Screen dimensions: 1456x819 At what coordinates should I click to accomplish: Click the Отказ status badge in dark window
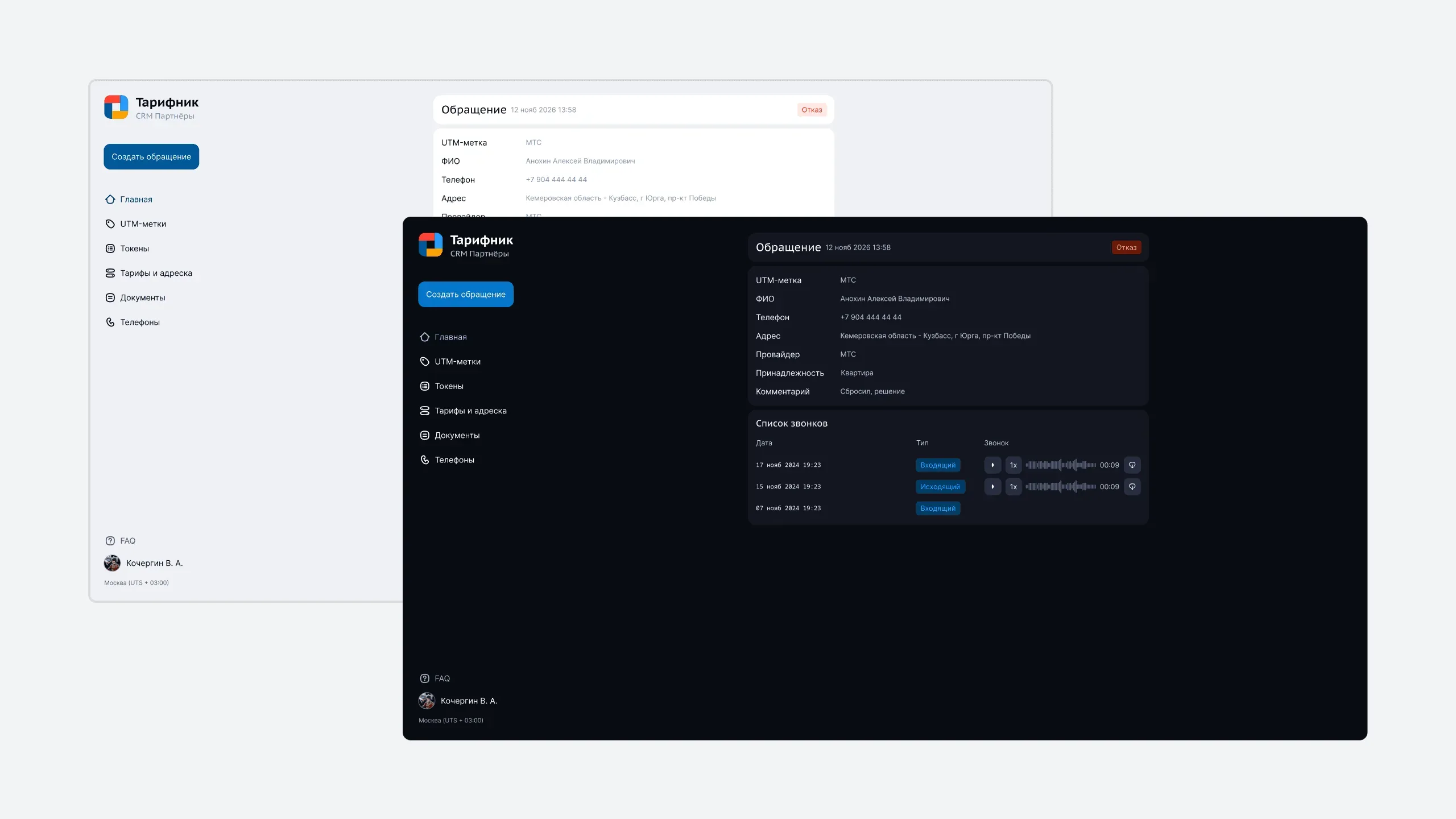point(1126,247)
